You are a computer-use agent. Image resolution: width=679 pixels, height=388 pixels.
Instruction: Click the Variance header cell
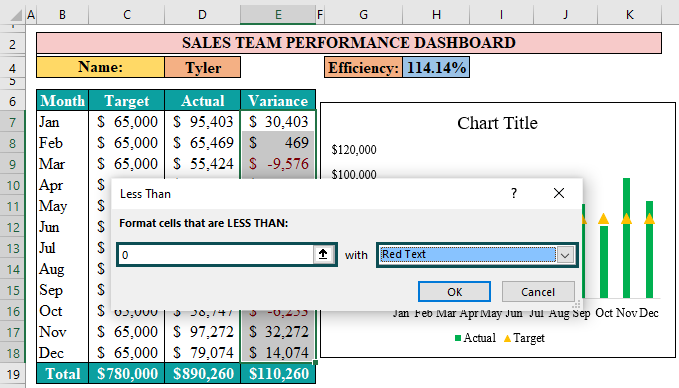pyautogui.click(x=278, y=101)
